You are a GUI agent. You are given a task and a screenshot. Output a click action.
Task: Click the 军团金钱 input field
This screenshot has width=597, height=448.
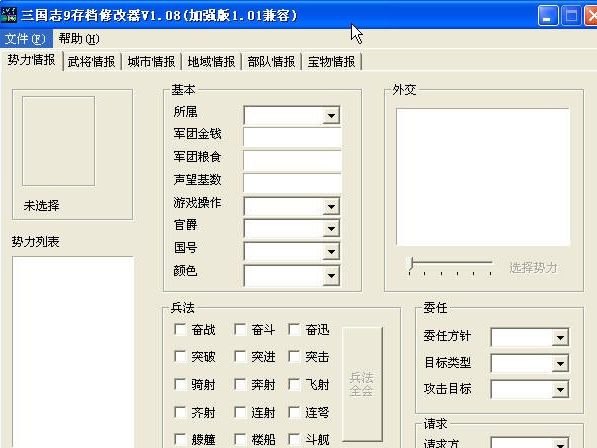click(x=292, y=137)
